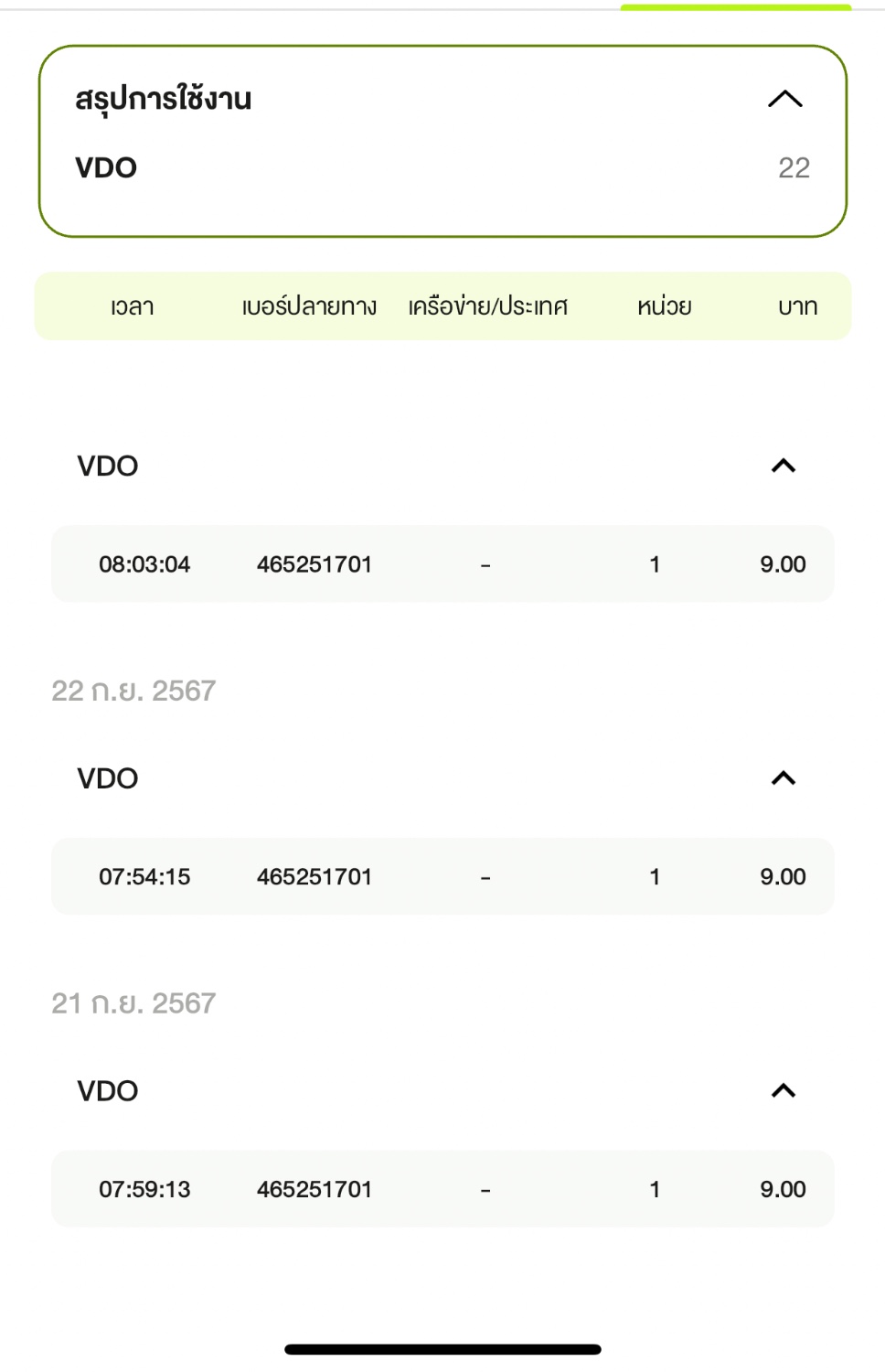Tap the สรุปการใช้งาน title
The image size is (885, 1372).
(x=164, y=99)
